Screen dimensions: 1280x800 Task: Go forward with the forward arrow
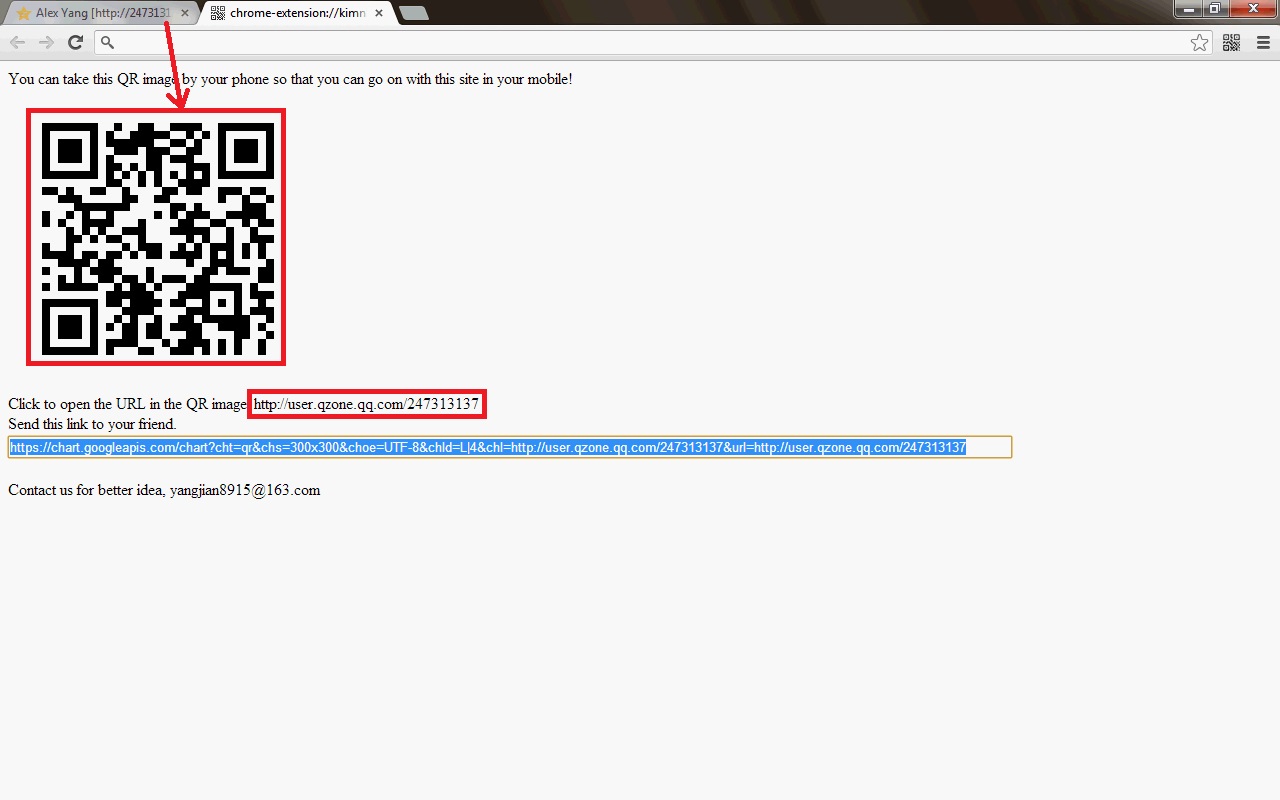click(46, 42)
